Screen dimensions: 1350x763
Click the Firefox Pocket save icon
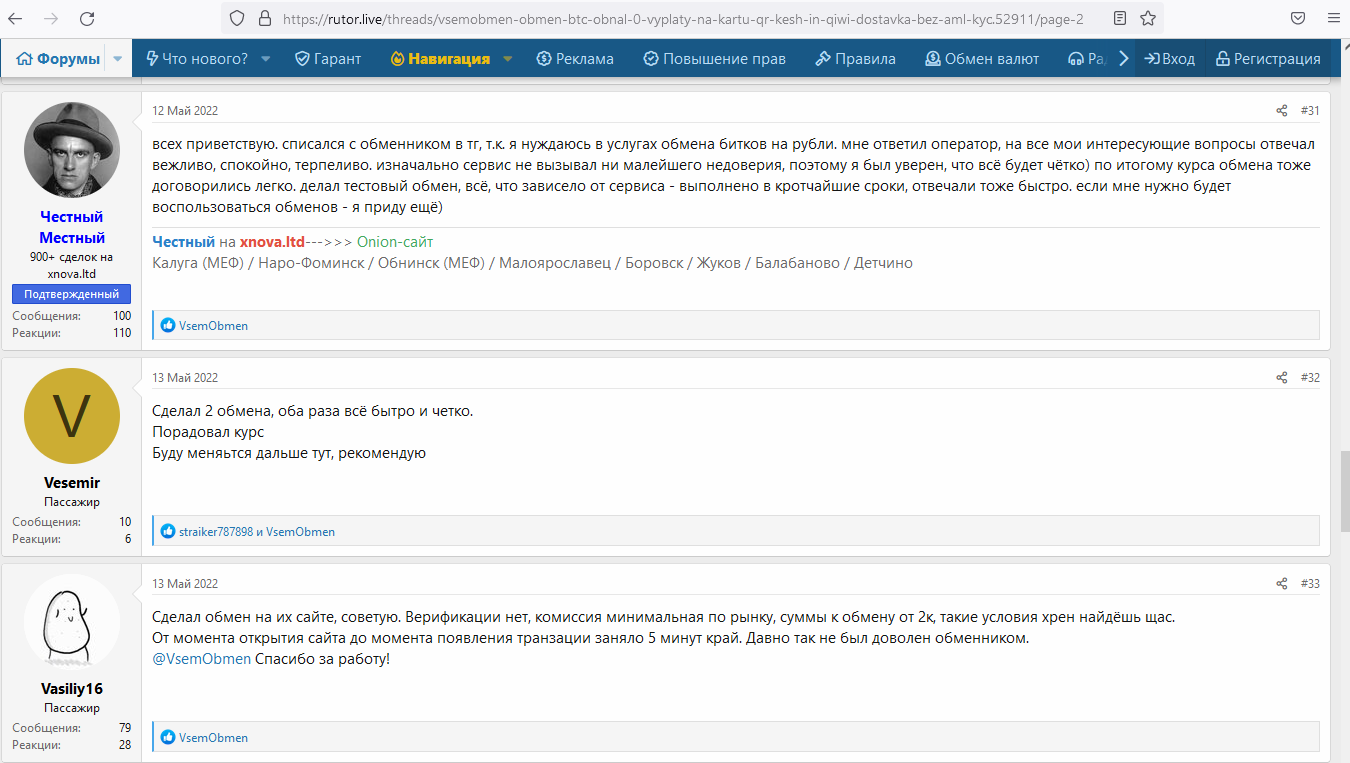1297,18
